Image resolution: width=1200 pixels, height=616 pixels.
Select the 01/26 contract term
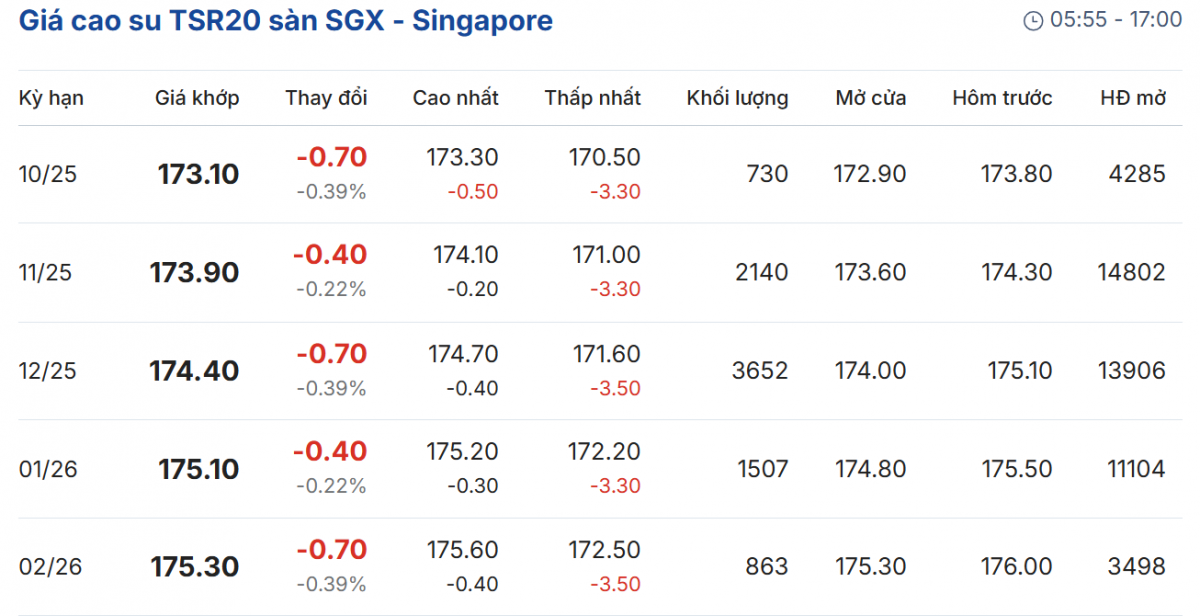pos(48,469)
